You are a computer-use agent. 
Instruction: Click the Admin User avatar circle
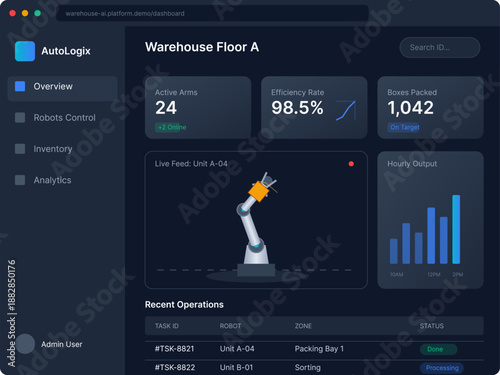click(x=25, y=344)
